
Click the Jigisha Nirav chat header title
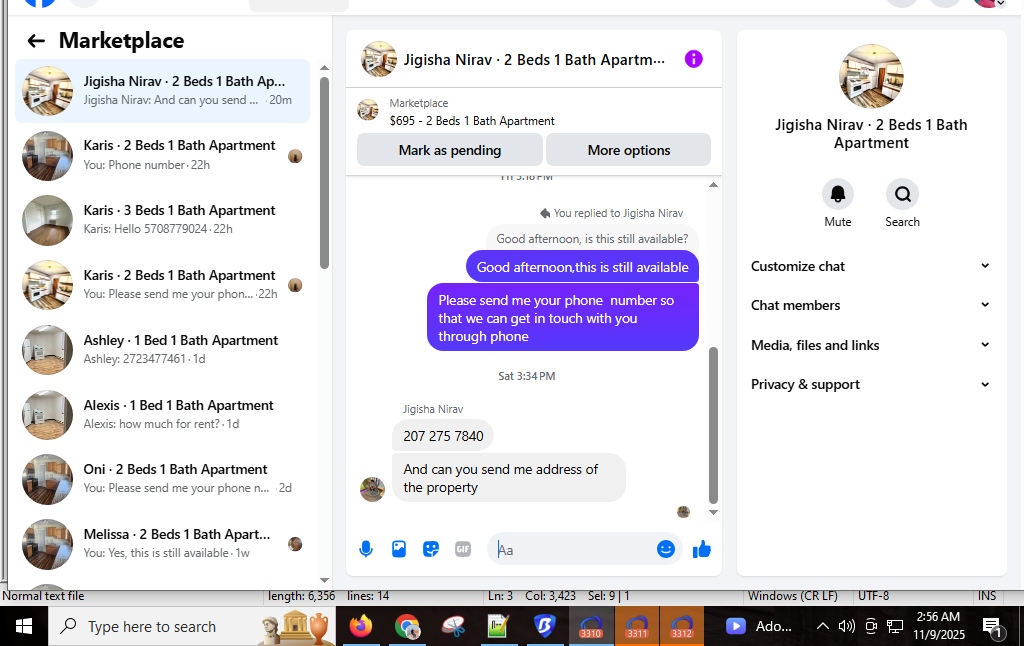[534, 60]
